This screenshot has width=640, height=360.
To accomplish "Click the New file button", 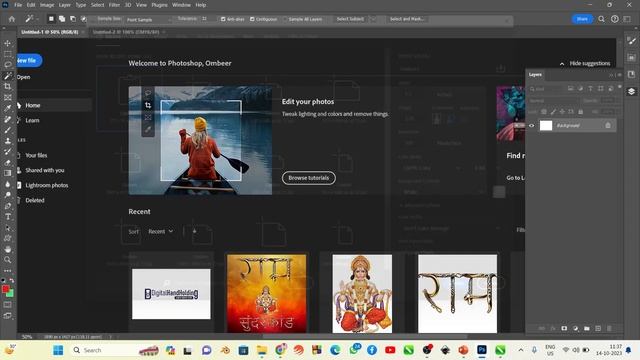I will (29, 60).
